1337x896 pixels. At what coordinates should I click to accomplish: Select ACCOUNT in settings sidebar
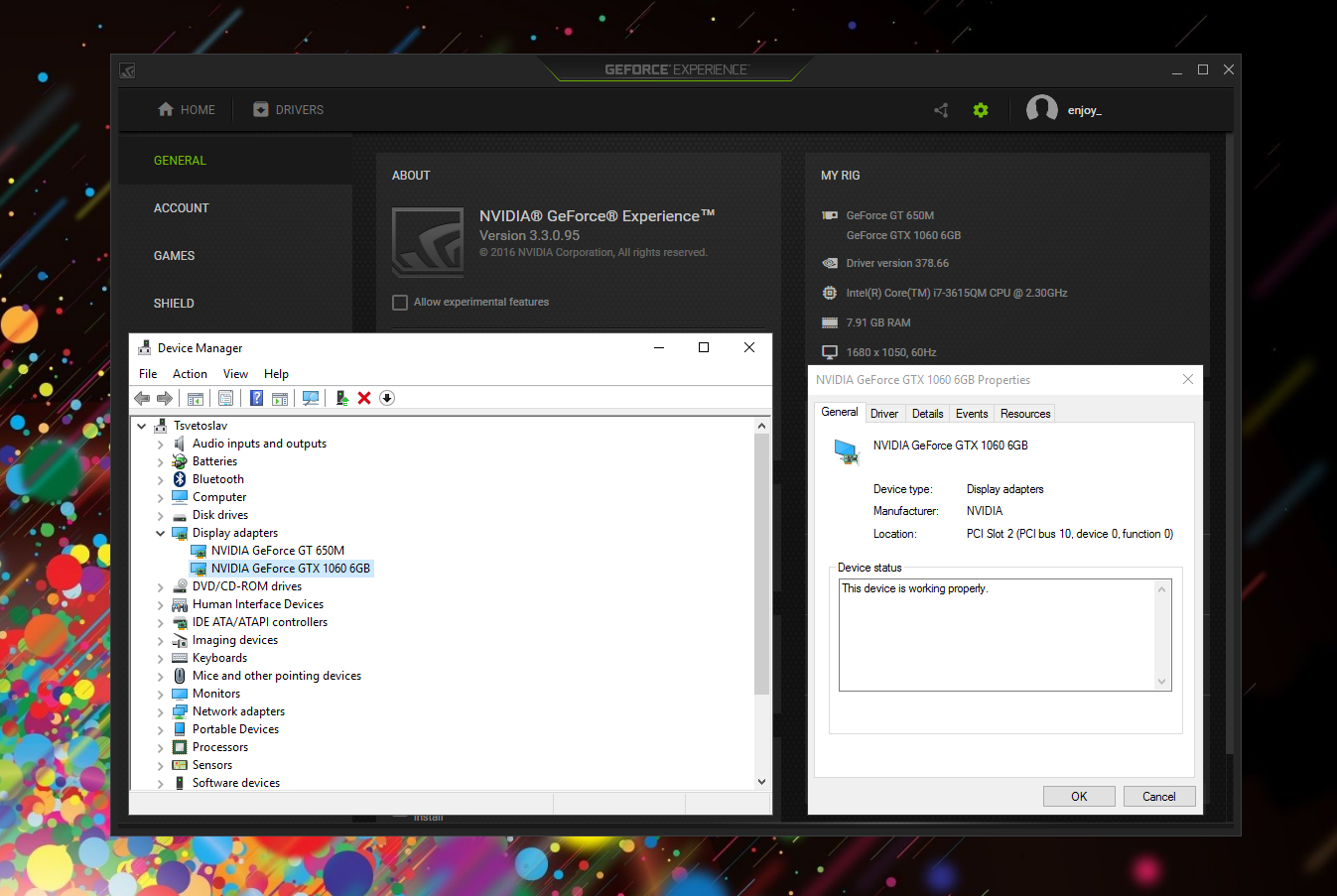tap(235, 208)
